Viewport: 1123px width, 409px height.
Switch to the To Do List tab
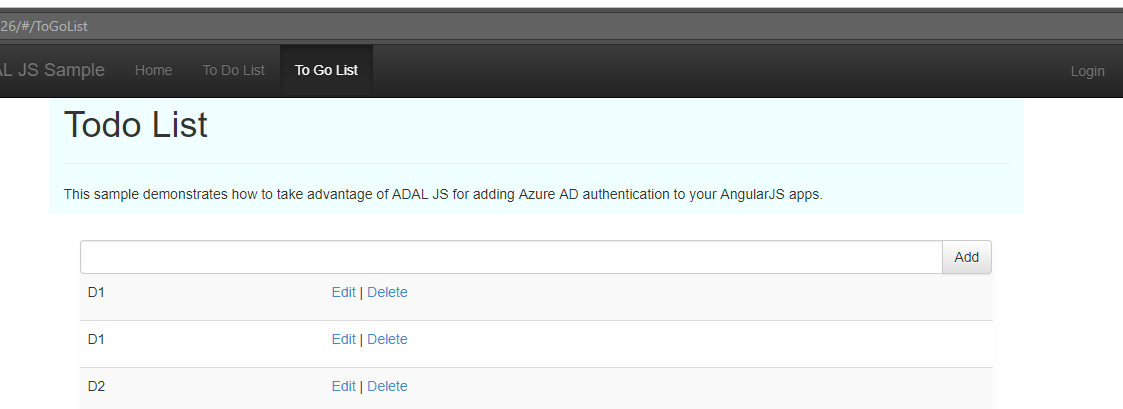pyautogui.click(x=233, y=70)
